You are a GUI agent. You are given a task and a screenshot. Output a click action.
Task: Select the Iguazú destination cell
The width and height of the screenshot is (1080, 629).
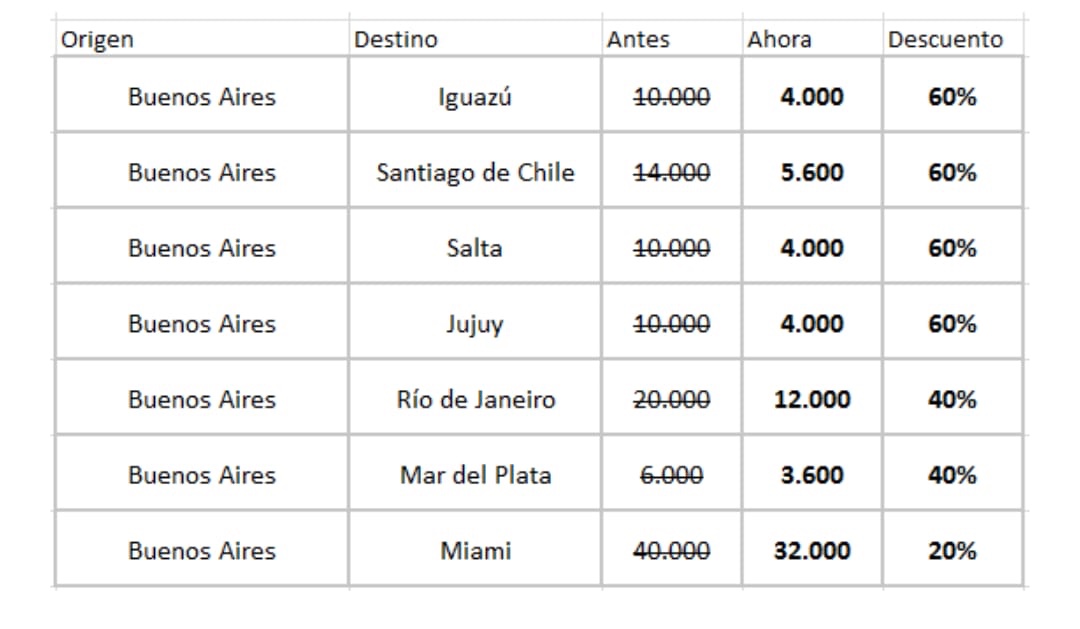(475, 94)
